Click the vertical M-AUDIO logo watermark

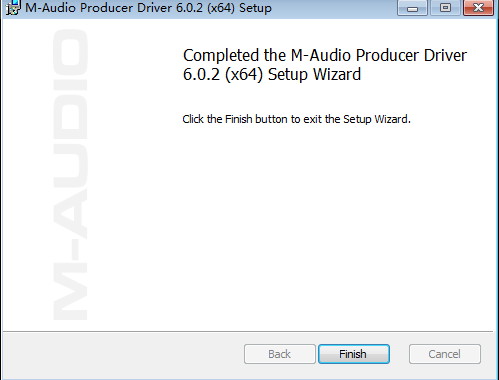pos(70,175)
